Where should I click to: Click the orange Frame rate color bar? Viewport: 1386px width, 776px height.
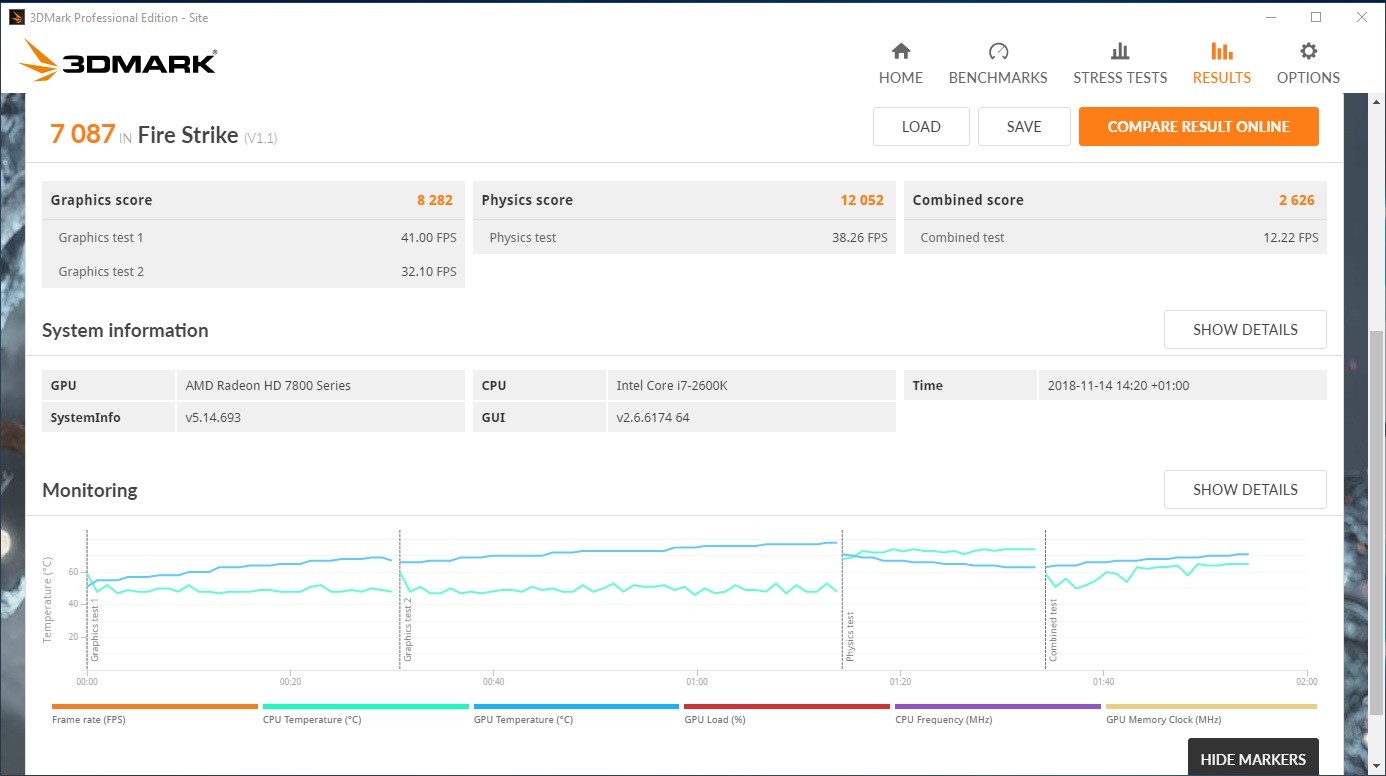tap(155, 707)
